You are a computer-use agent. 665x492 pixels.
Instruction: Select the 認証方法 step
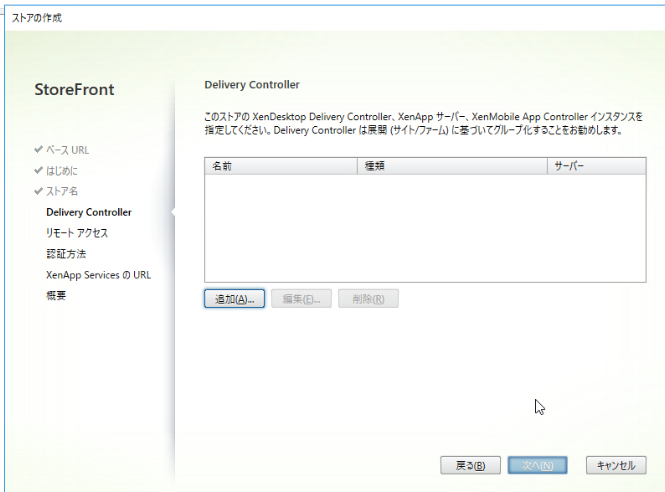click(66, 254)
